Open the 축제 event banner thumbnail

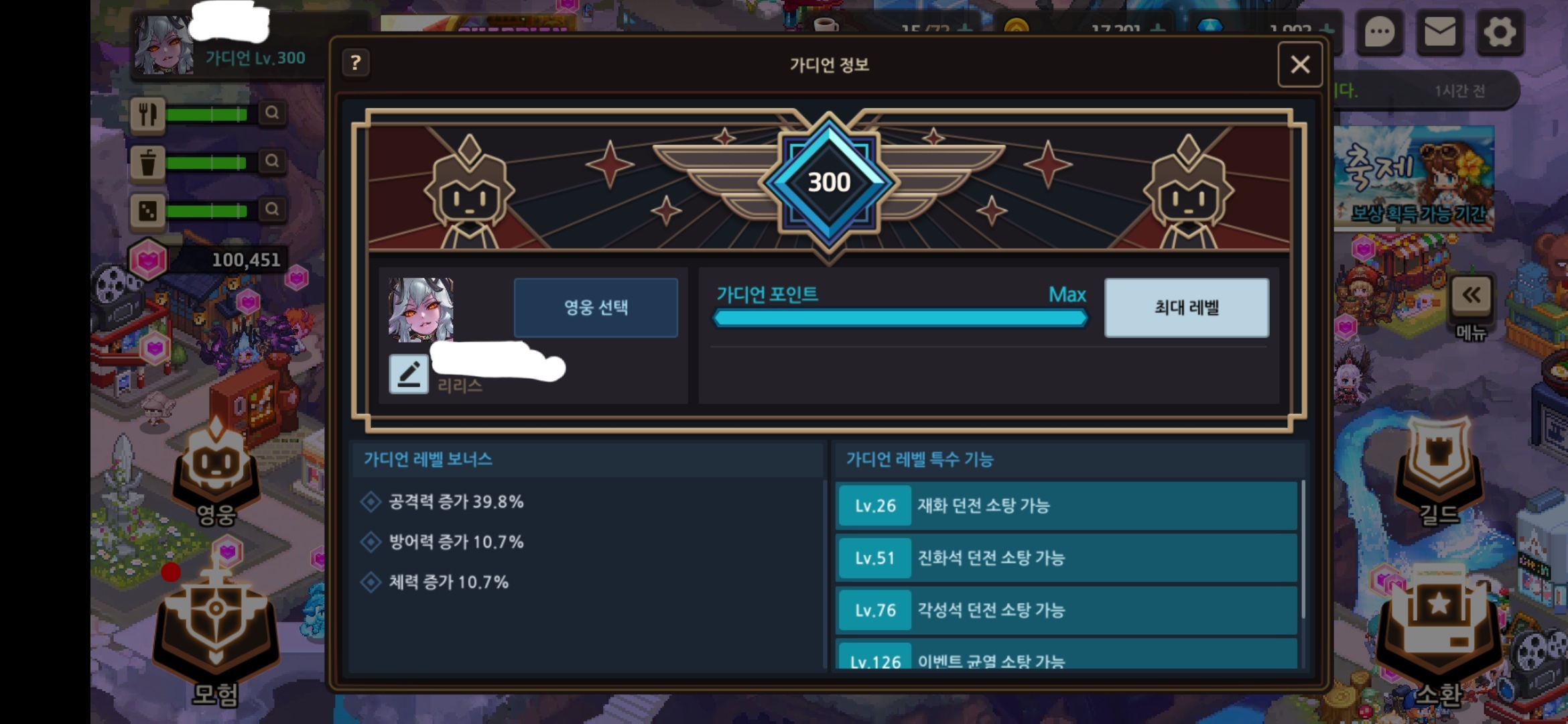[1414, 178]
